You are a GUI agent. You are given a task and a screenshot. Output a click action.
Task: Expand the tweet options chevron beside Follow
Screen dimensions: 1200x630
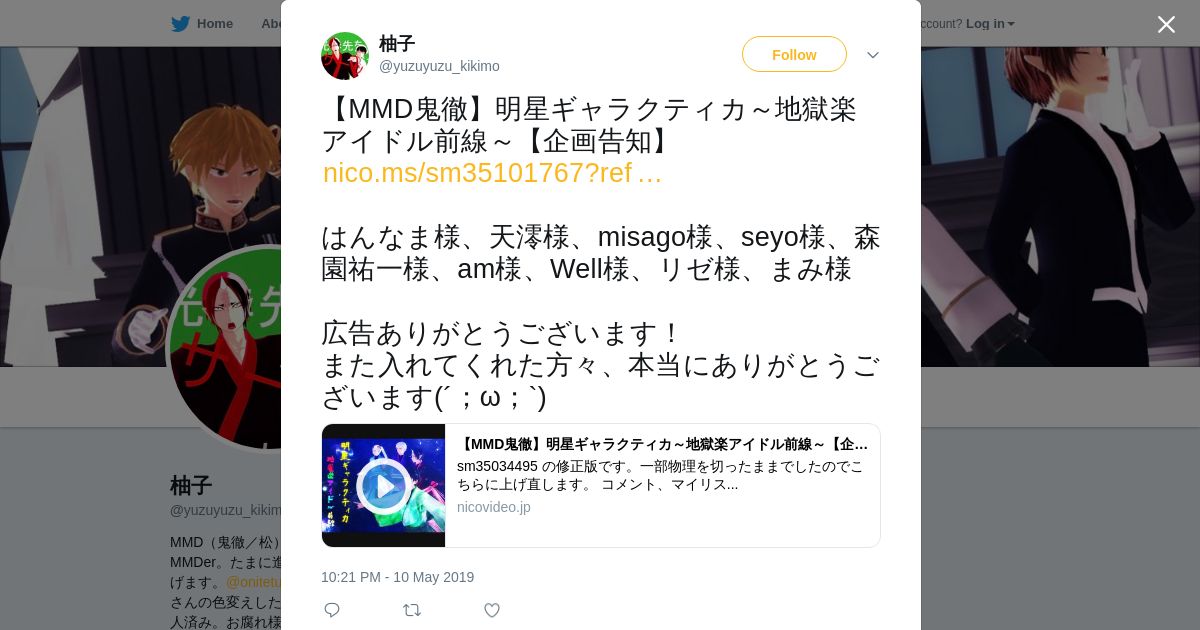coord(873,55)
